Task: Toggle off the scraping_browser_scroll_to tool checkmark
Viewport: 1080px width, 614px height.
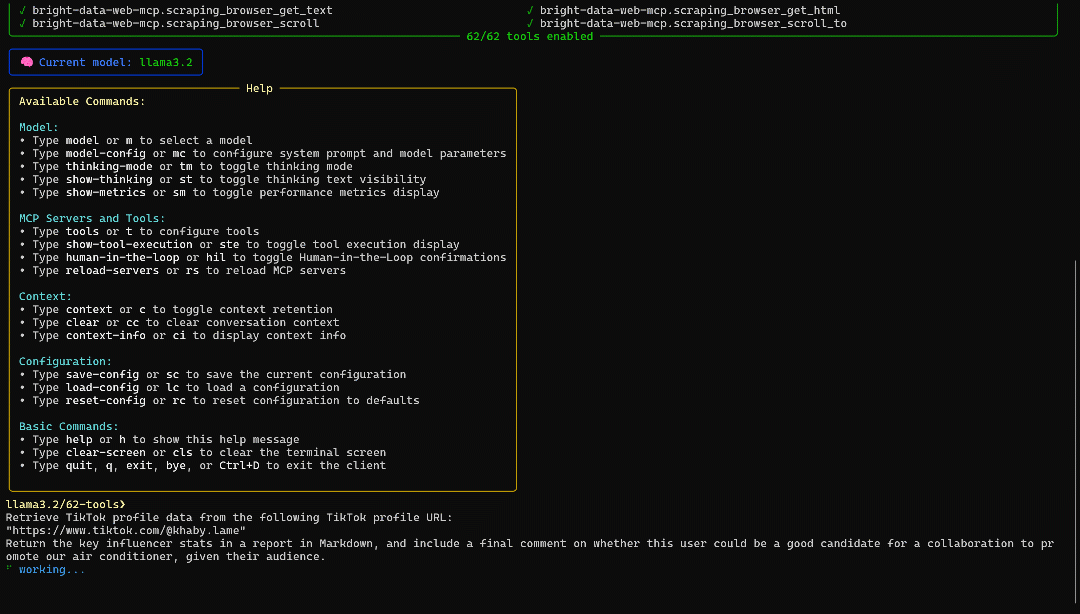Action: click(528, 23)
